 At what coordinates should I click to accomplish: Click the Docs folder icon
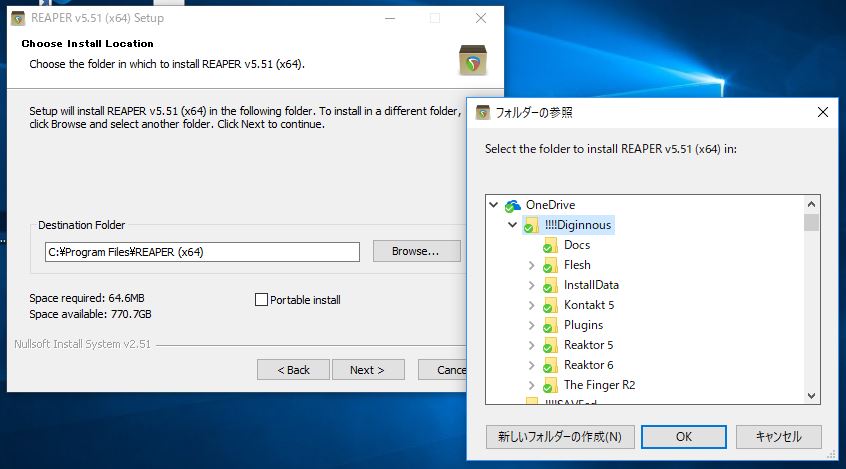[x=550, y=245]
